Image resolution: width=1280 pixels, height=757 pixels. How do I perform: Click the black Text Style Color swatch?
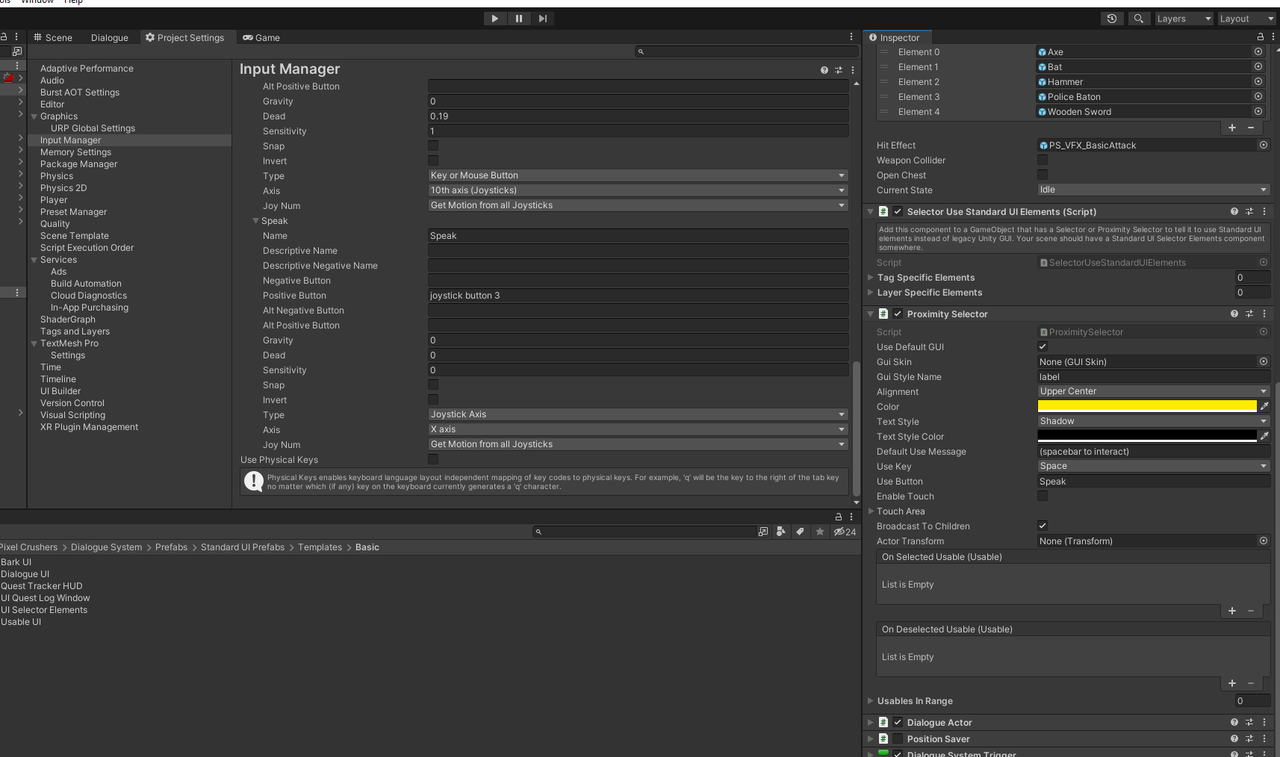(1147, 436)
